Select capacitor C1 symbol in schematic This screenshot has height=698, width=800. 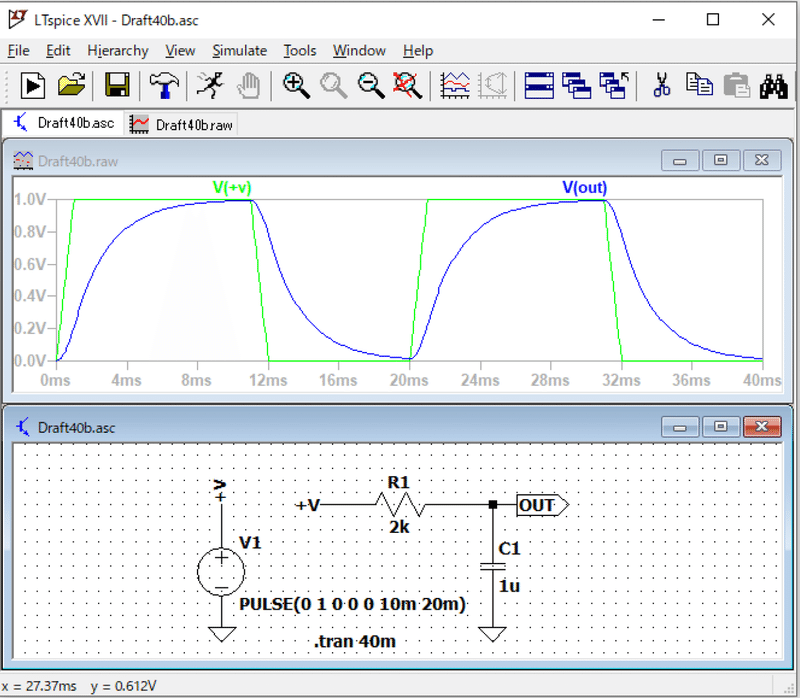coord(493,566)
